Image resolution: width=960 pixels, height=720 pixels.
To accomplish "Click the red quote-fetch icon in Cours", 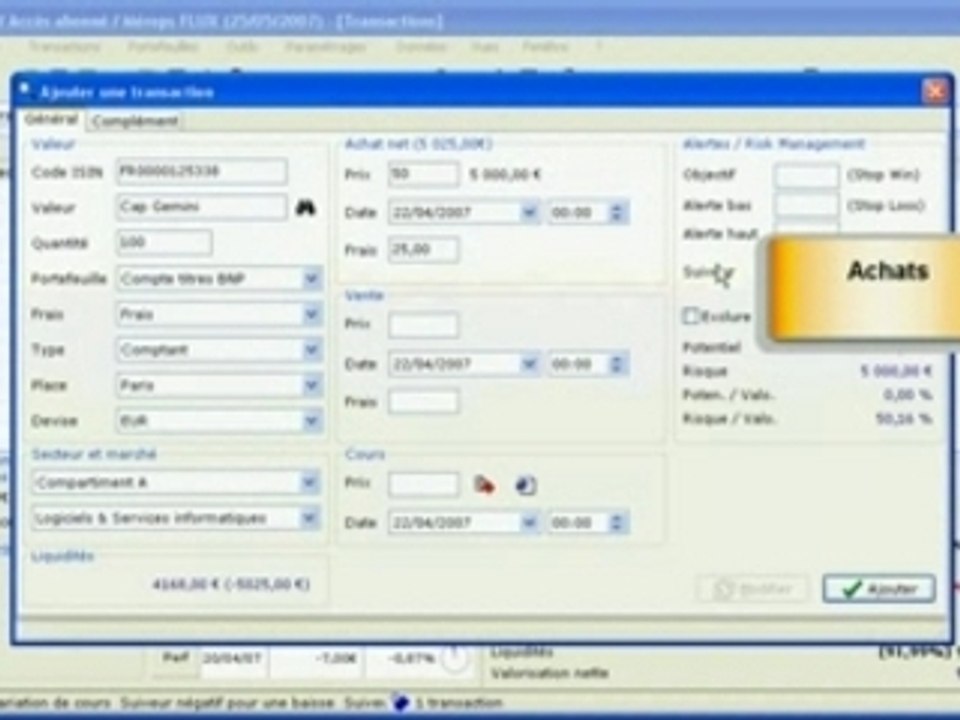I will 484,486.
